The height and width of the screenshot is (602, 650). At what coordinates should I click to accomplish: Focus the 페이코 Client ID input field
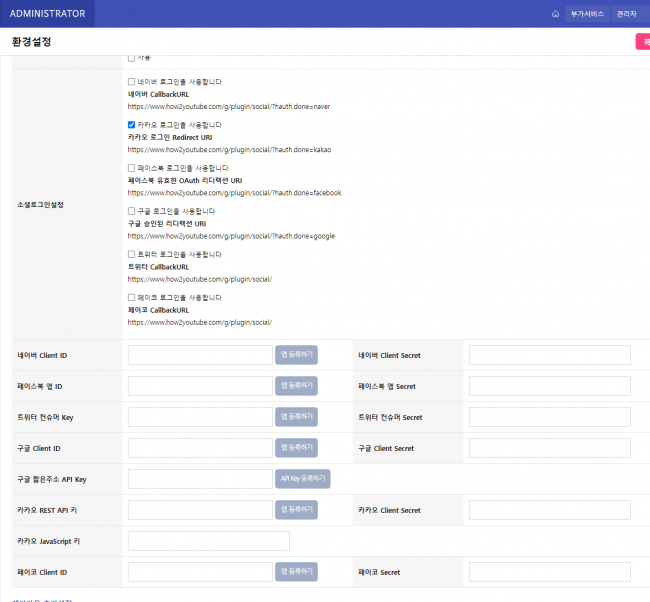(200, 572)
